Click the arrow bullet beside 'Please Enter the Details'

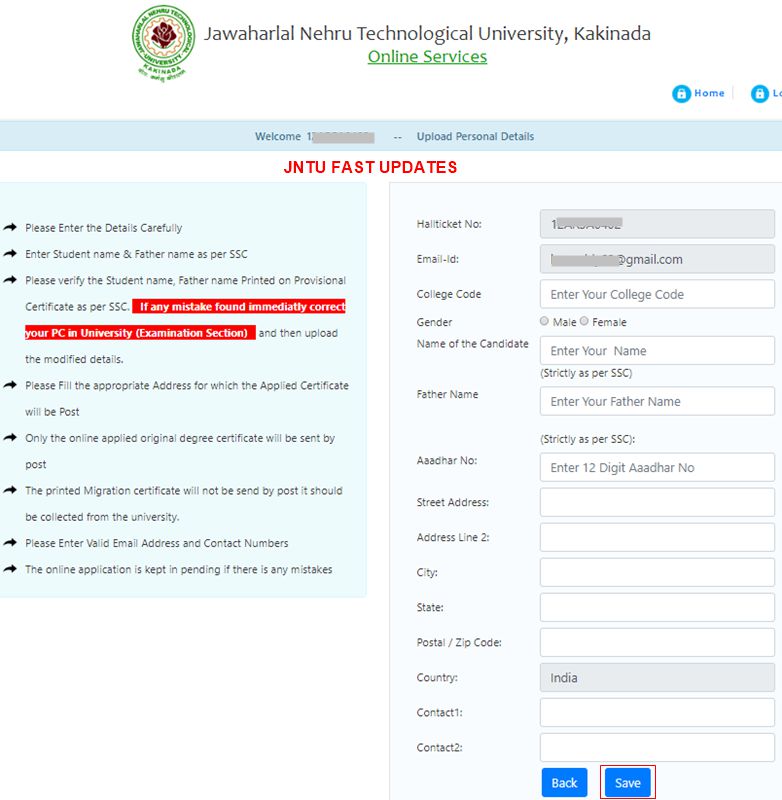pos(10,227)
